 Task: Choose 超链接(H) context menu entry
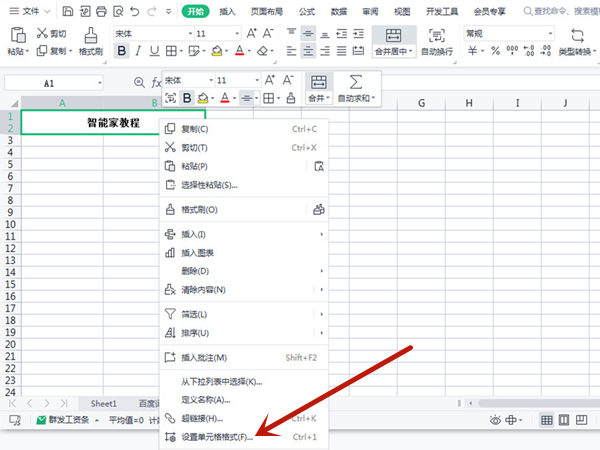[244, 418]
